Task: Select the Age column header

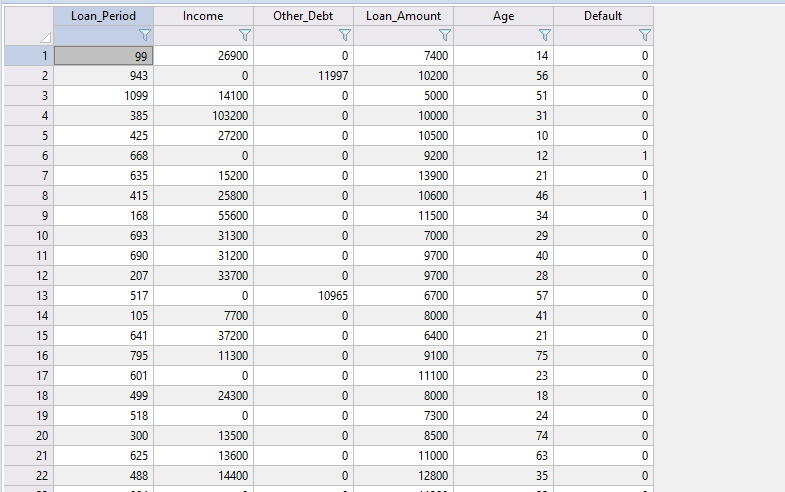Action: (x=504, y=16)
